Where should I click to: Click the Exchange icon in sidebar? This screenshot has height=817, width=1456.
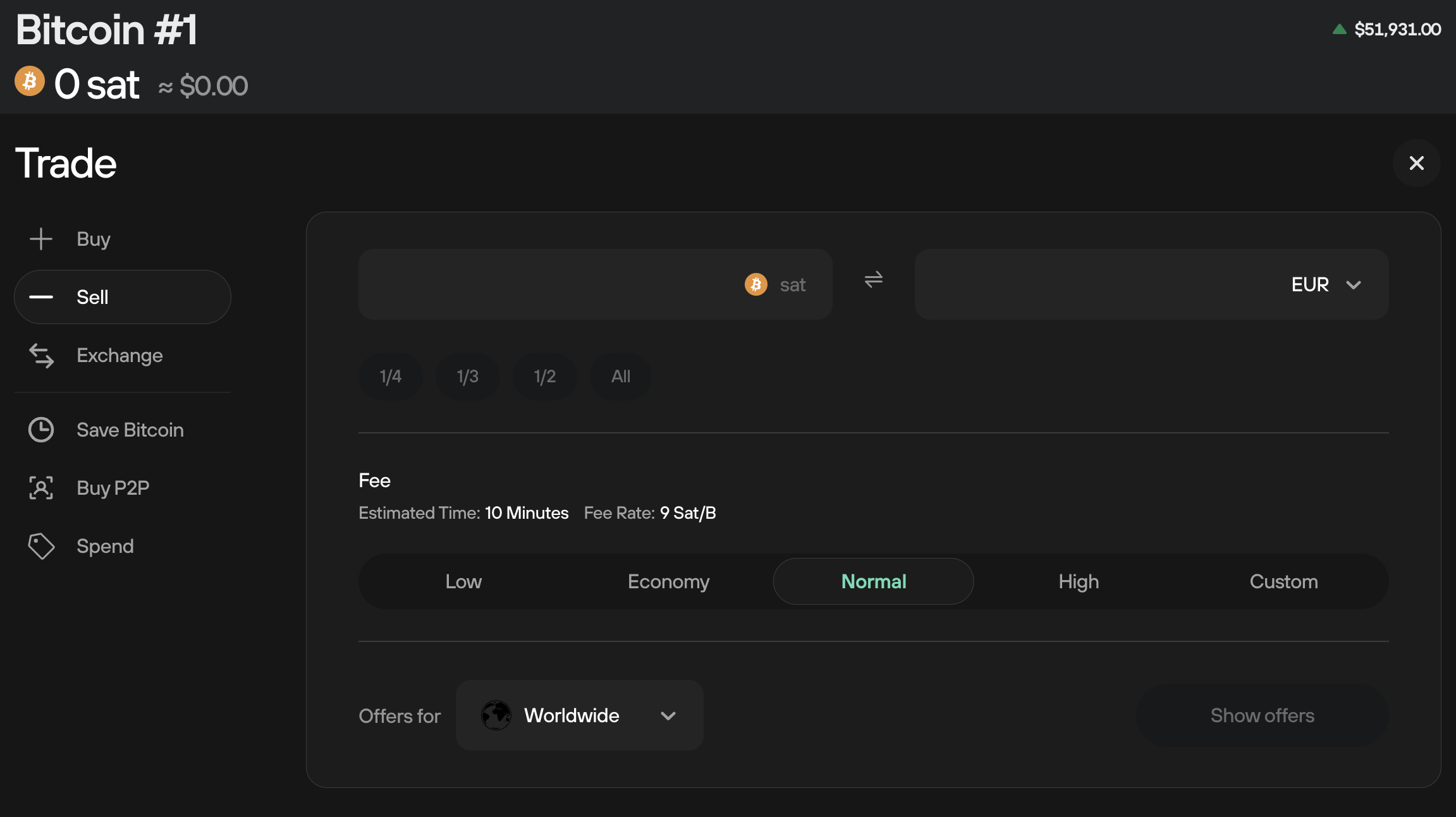click(x=41, y=355)
